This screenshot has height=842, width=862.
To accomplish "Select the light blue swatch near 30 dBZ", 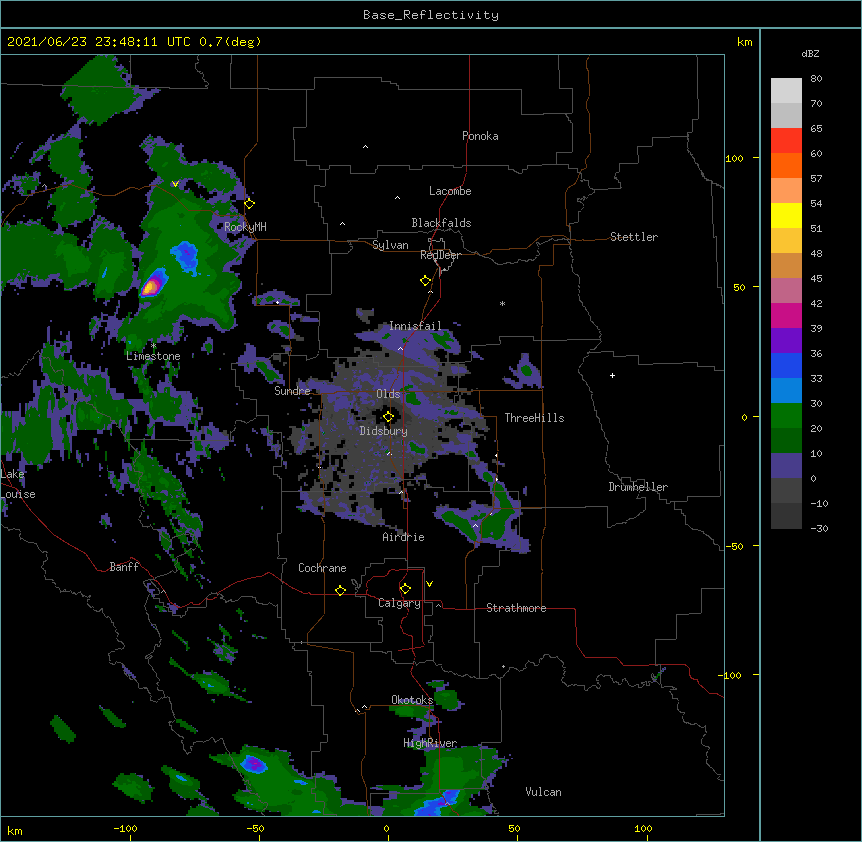I will click(x=786, y=390).
